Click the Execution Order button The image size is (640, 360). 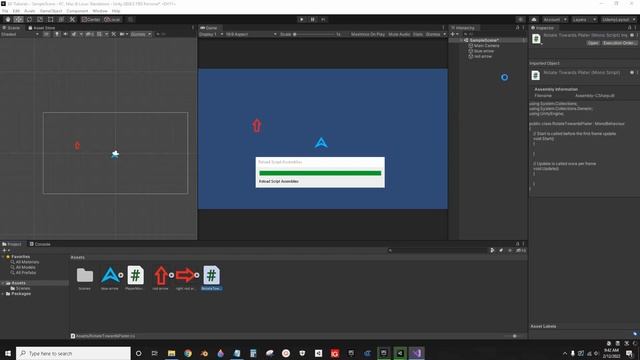pyautogui.click(x=619, y=43)
